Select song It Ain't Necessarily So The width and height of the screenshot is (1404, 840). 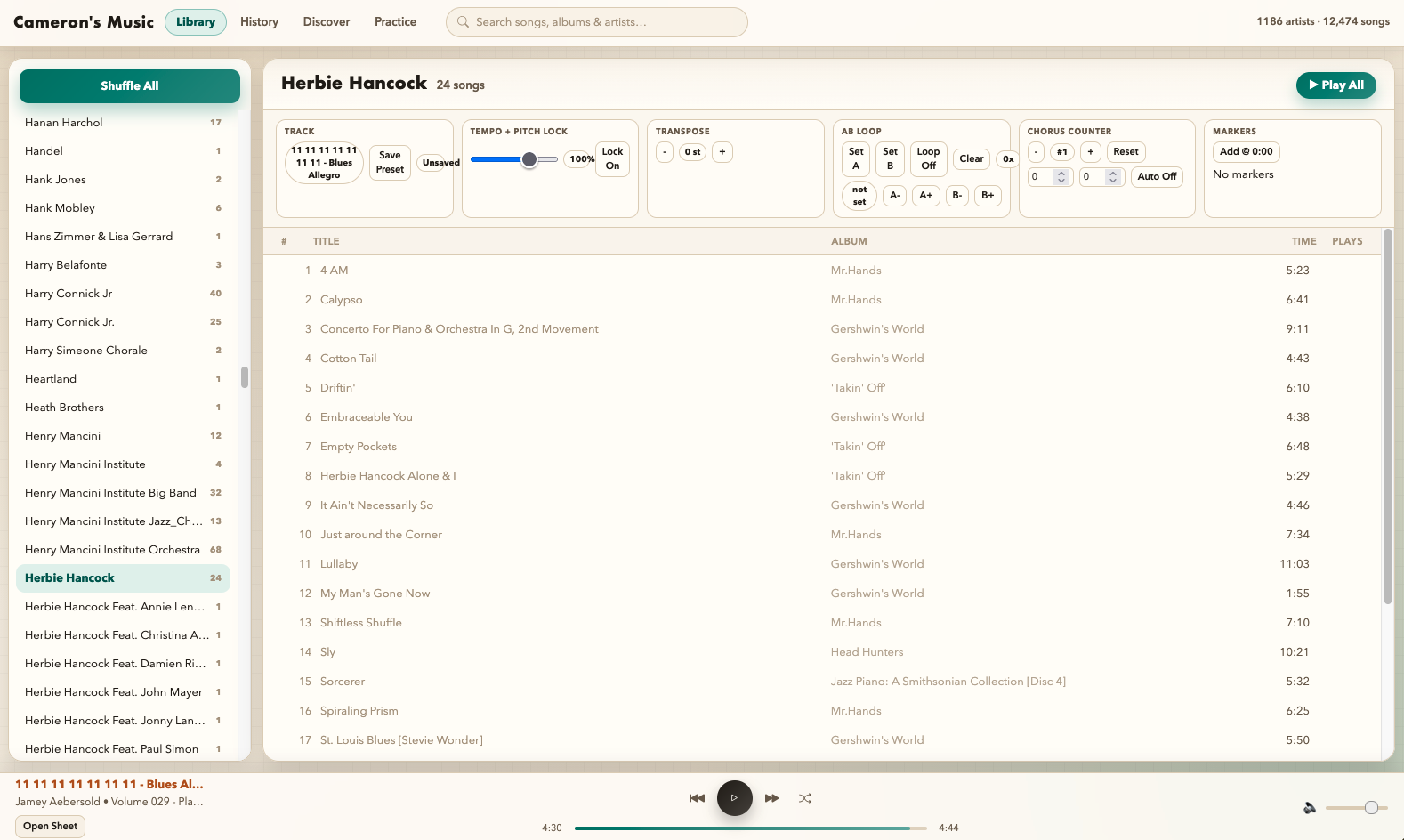824,505
